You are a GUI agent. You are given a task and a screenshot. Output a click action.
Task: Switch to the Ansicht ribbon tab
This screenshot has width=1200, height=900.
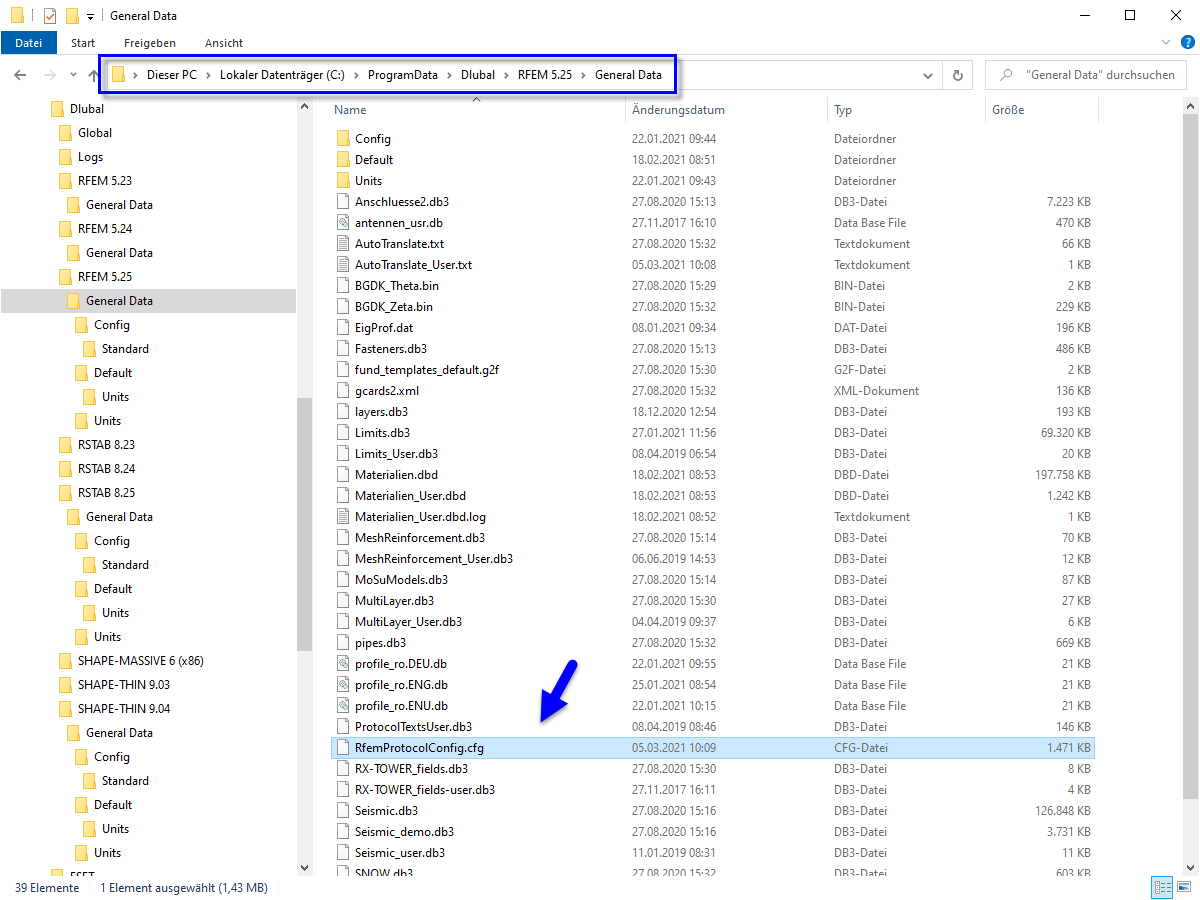tap(223, 42)
